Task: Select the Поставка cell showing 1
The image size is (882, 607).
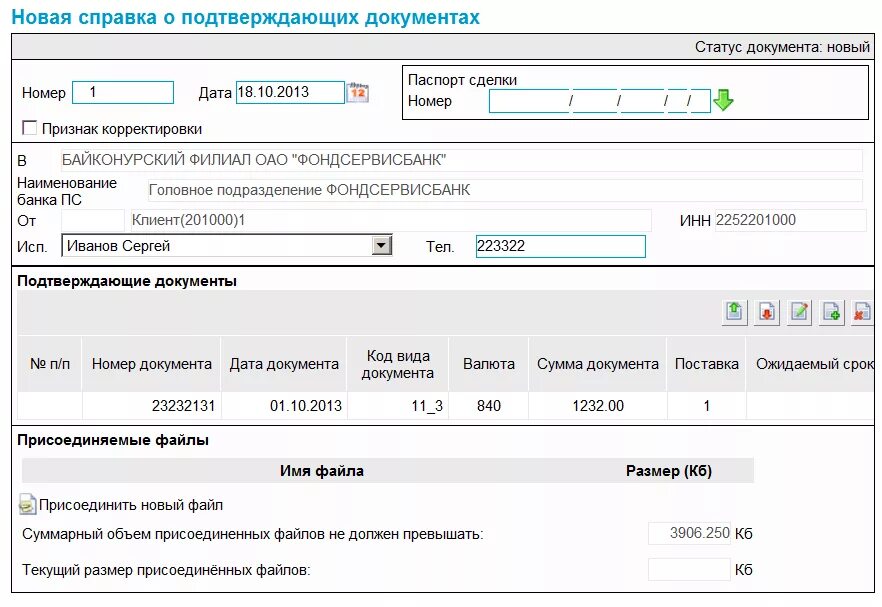Action: pos(706,406)
